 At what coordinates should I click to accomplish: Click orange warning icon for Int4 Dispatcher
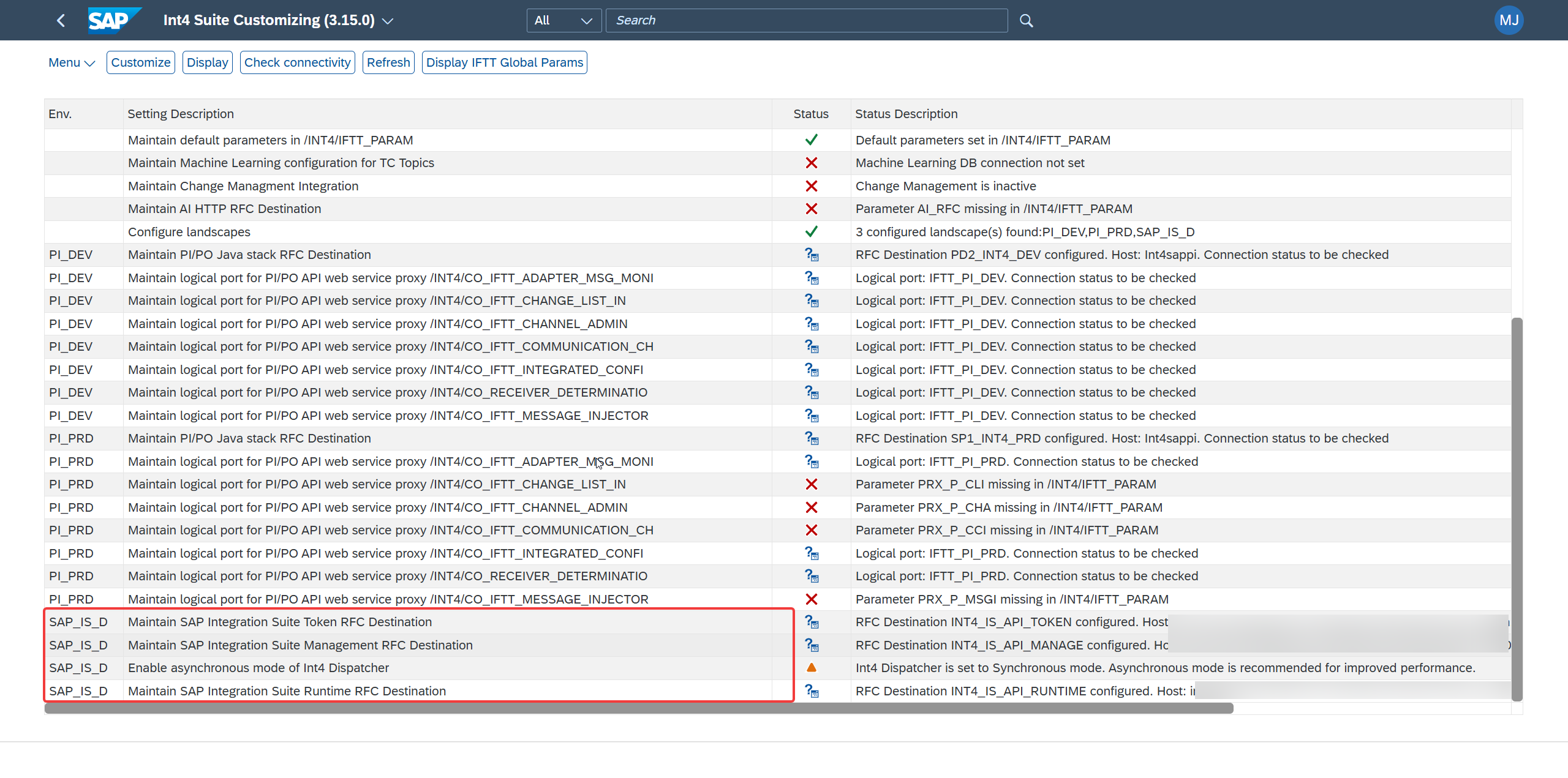pos(811,668)
